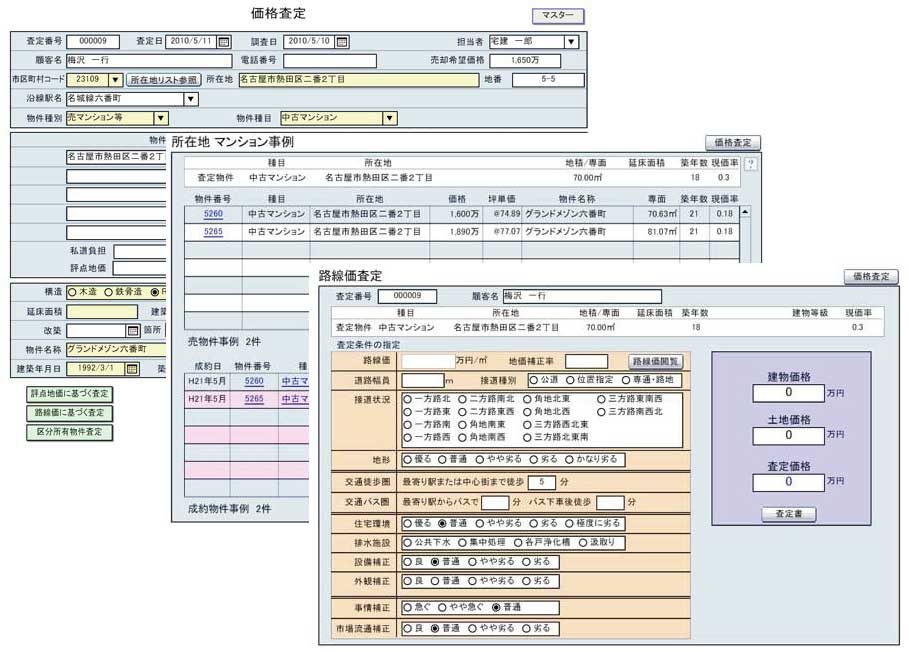
Task: Click the 路線価 input field
Action: tap(427, 361)
